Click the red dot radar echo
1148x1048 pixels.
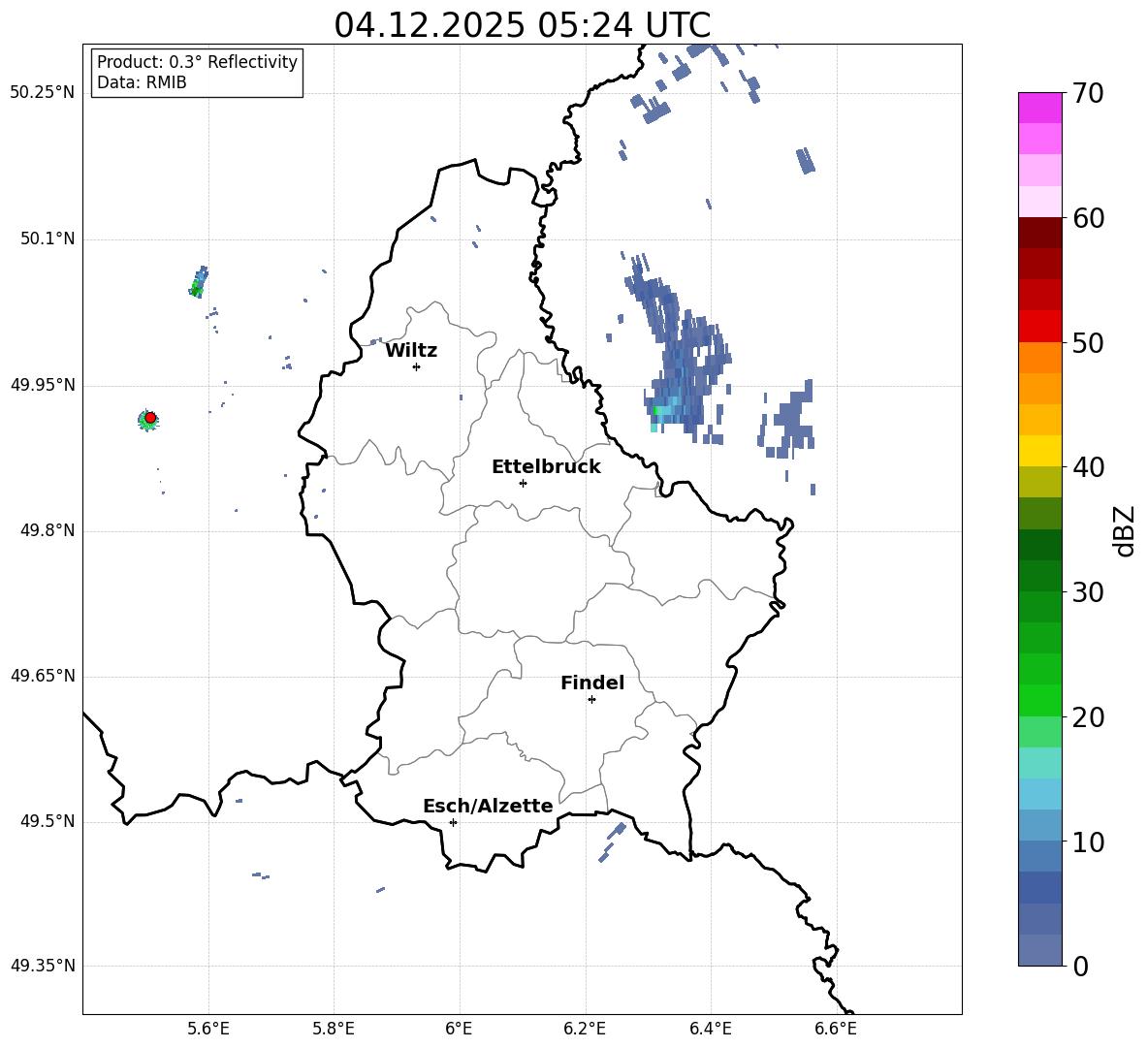[x=150, y=418]
